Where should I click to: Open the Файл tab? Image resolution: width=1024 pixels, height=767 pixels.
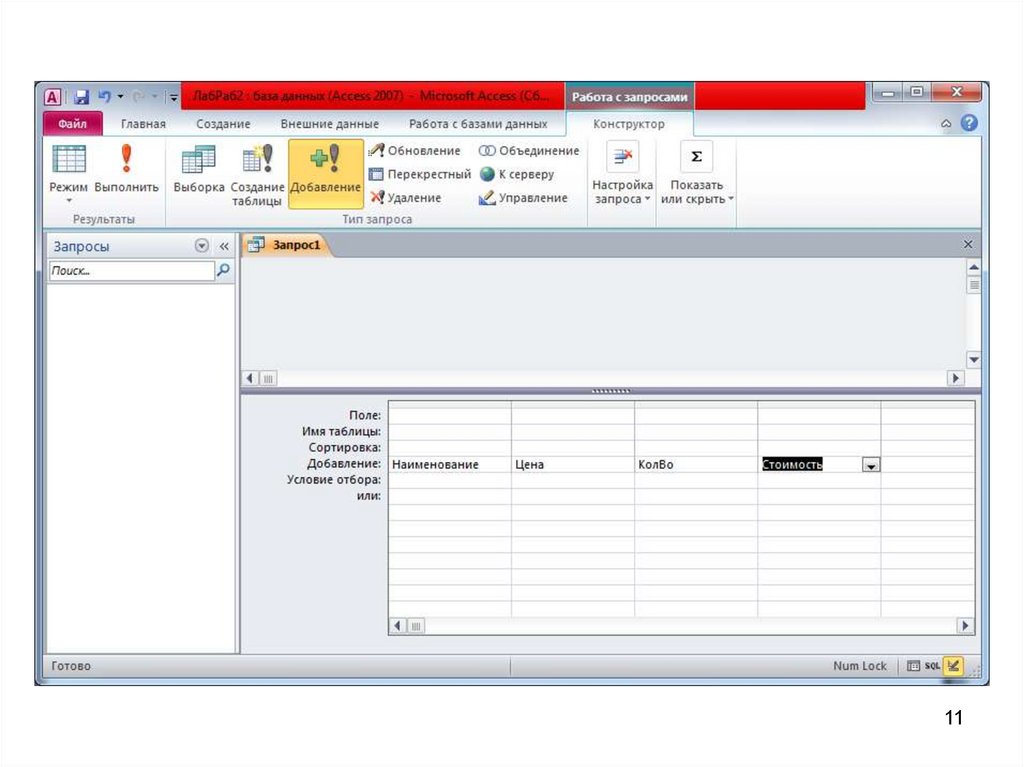coord(73,124)
